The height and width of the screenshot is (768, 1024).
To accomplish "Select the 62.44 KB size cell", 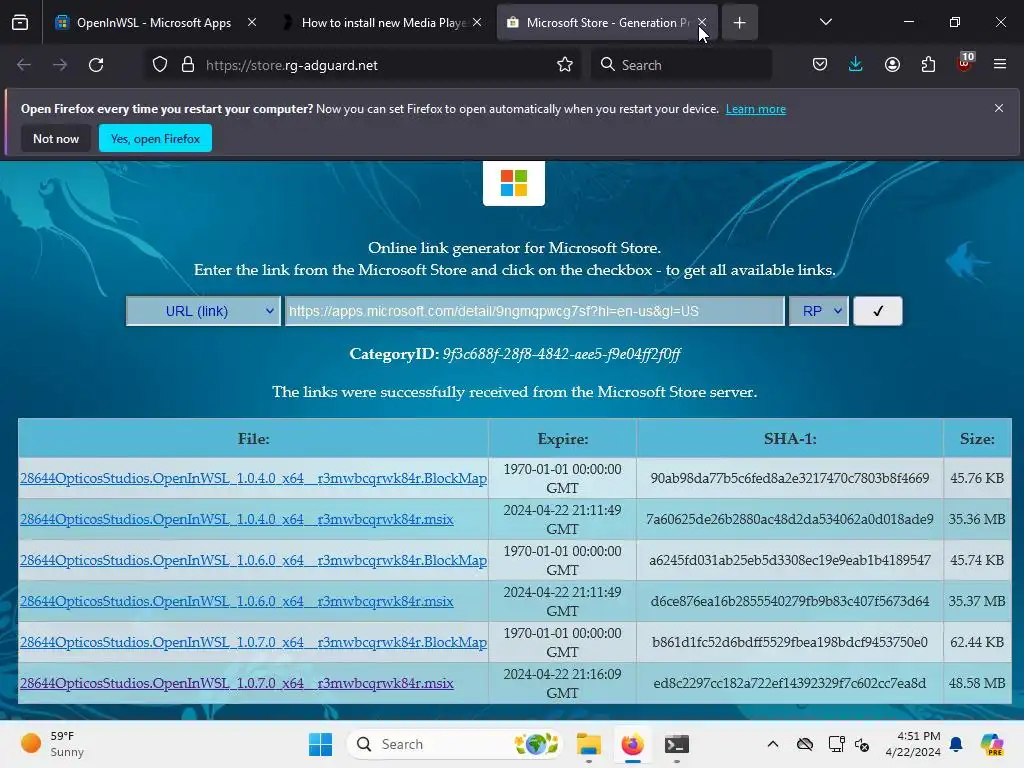I will 977,642.
